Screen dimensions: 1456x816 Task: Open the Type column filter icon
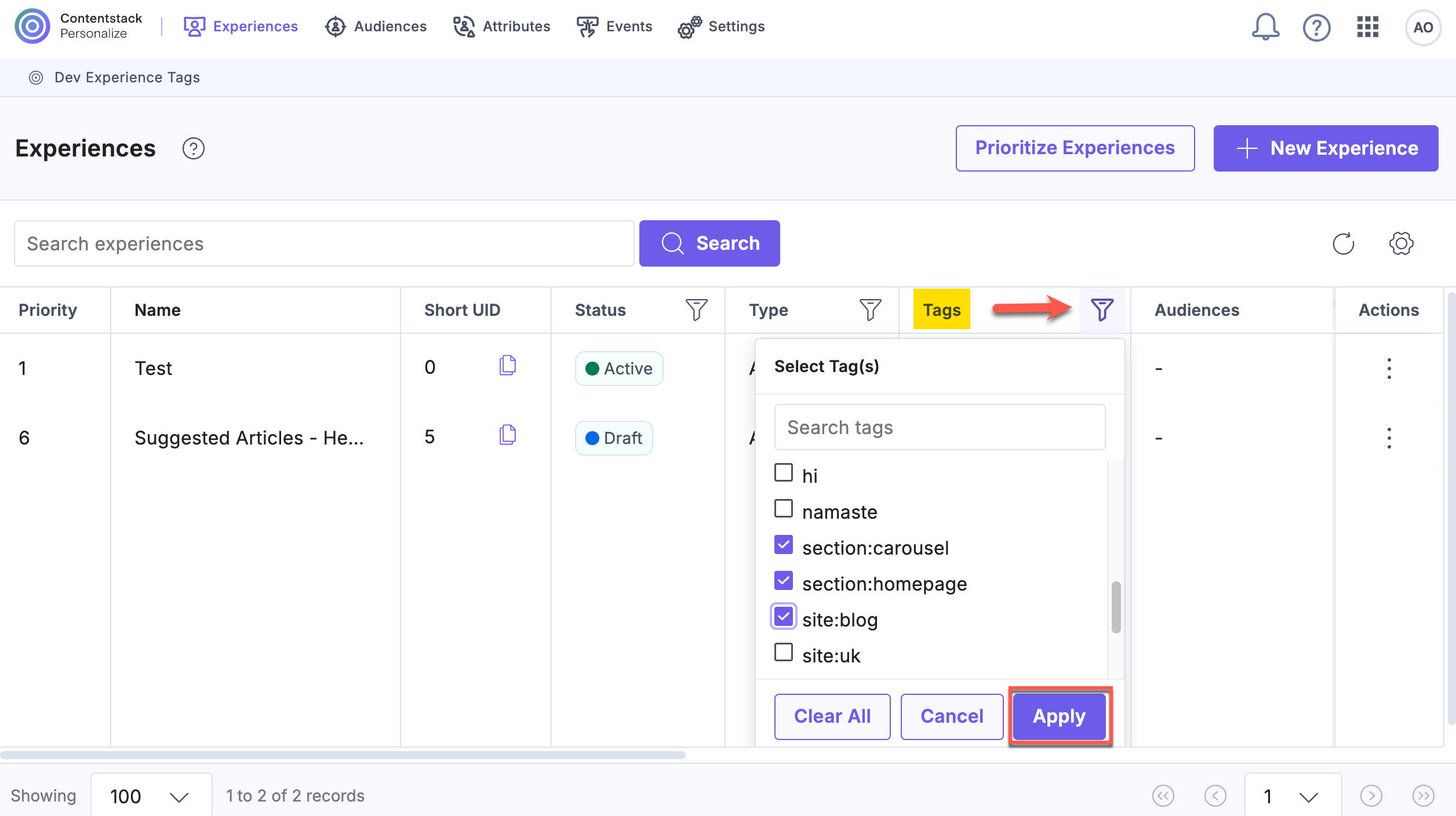pos(870,310)
